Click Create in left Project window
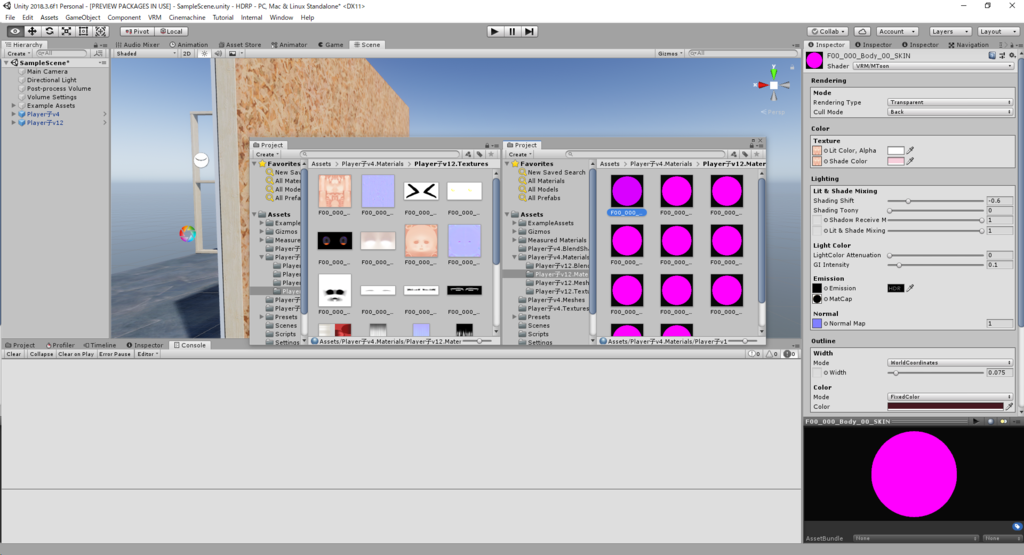The height and width of the screenshot is (555, 1024). 267,154
